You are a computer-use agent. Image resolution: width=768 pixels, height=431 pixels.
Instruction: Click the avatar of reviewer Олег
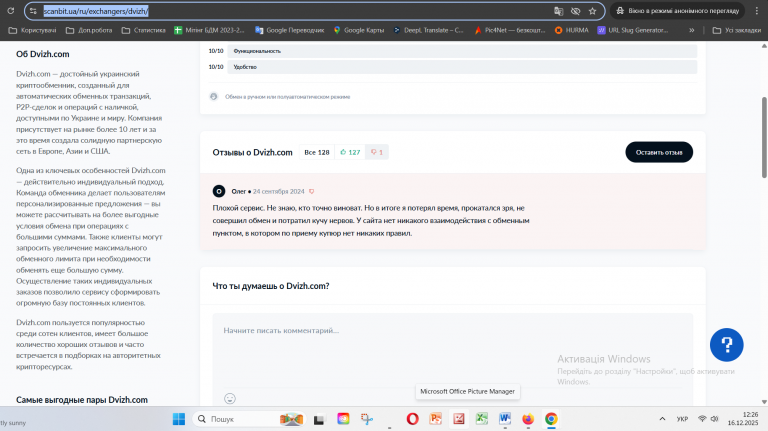click(x=219, y=192)
